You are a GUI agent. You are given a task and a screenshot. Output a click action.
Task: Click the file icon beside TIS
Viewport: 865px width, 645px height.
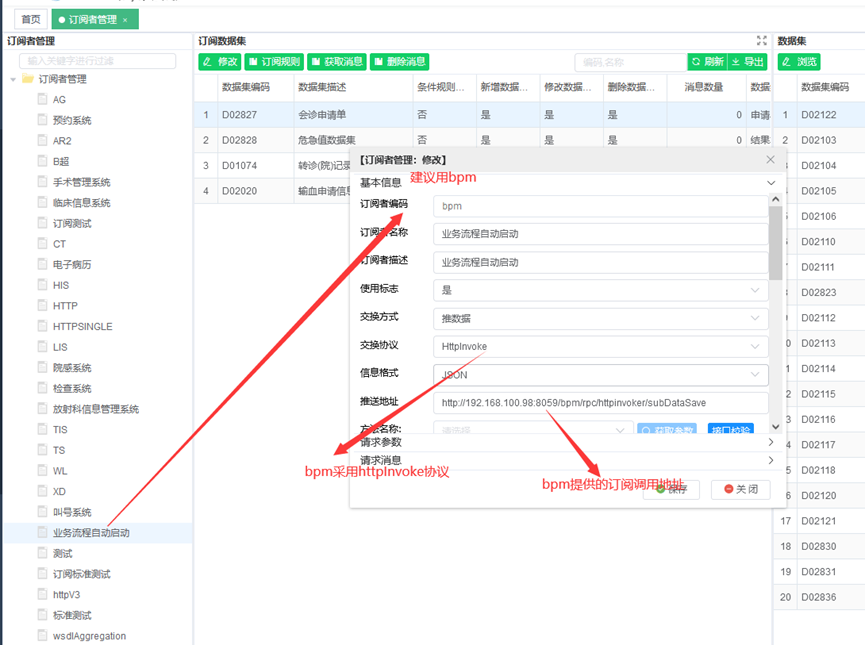pos(42,429)
